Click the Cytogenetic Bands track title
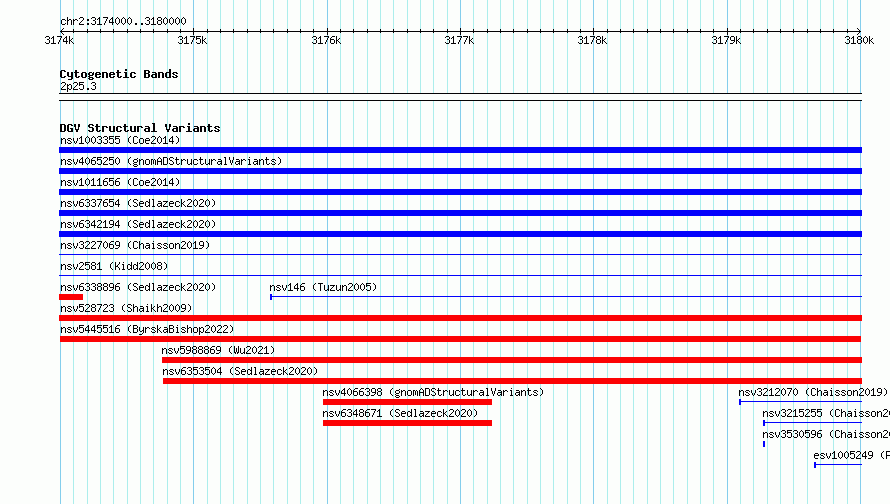890x504 pixels. (119, 74)
